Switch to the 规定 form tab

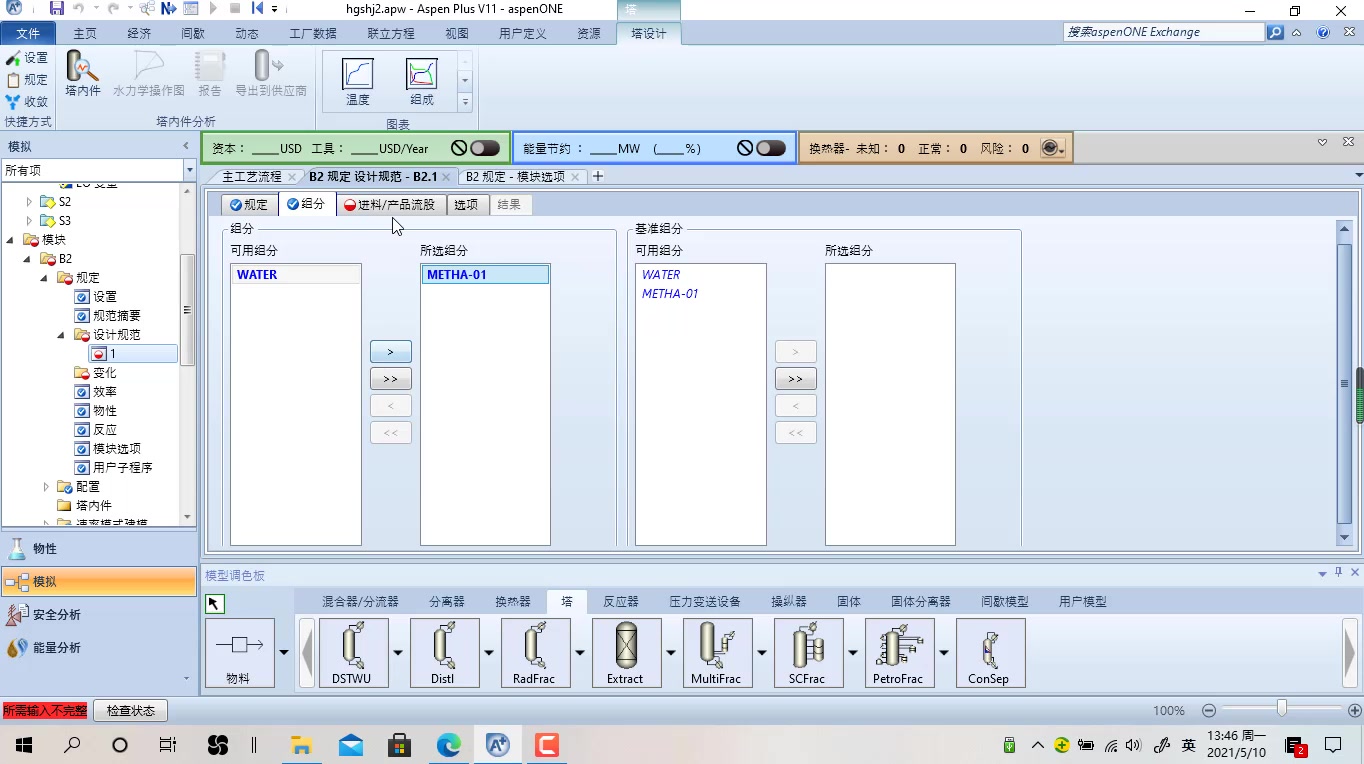tap(249, 205)
